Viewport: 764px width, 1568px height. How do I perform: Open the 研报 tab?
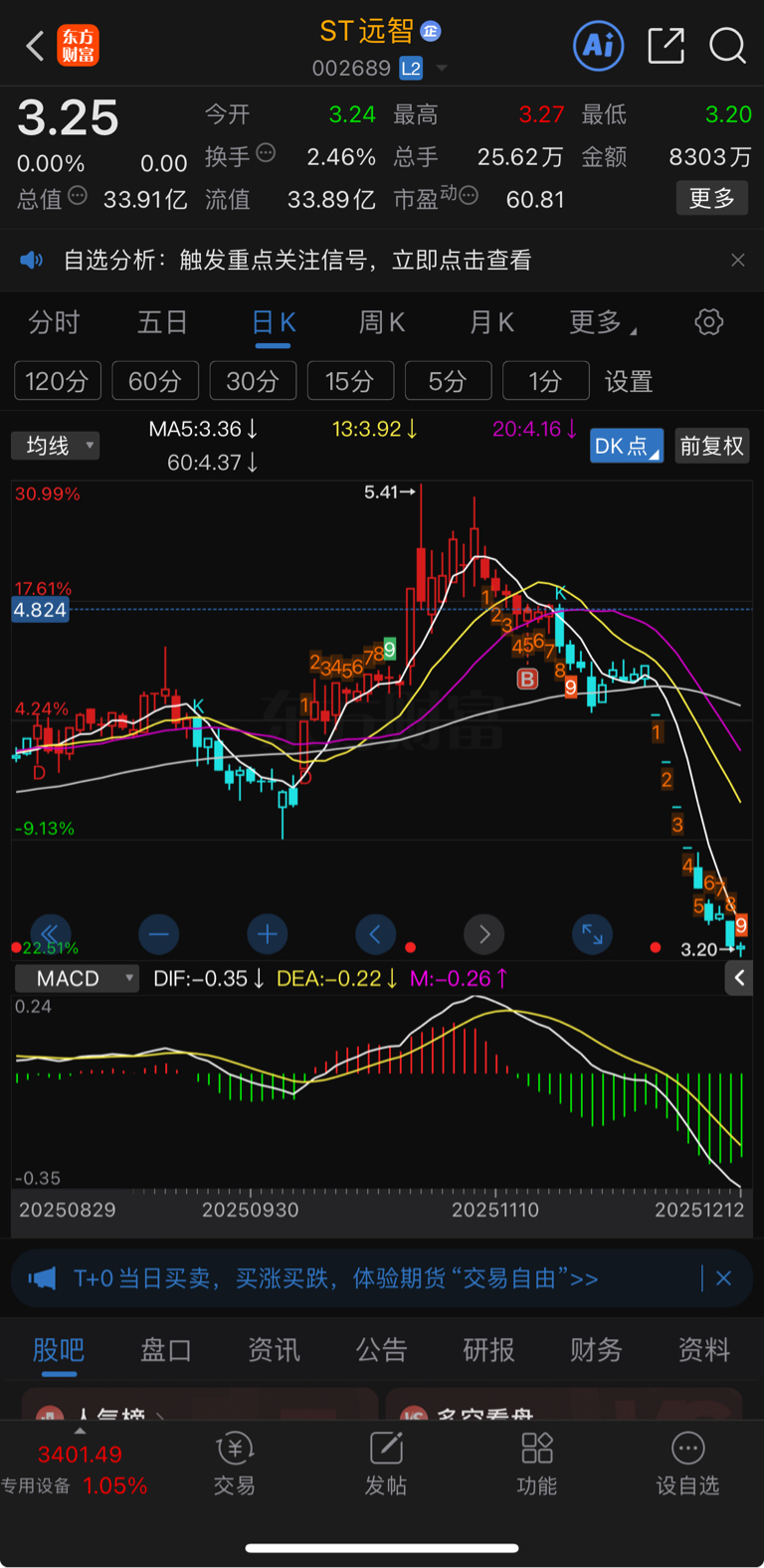[x=489, y=1350]
